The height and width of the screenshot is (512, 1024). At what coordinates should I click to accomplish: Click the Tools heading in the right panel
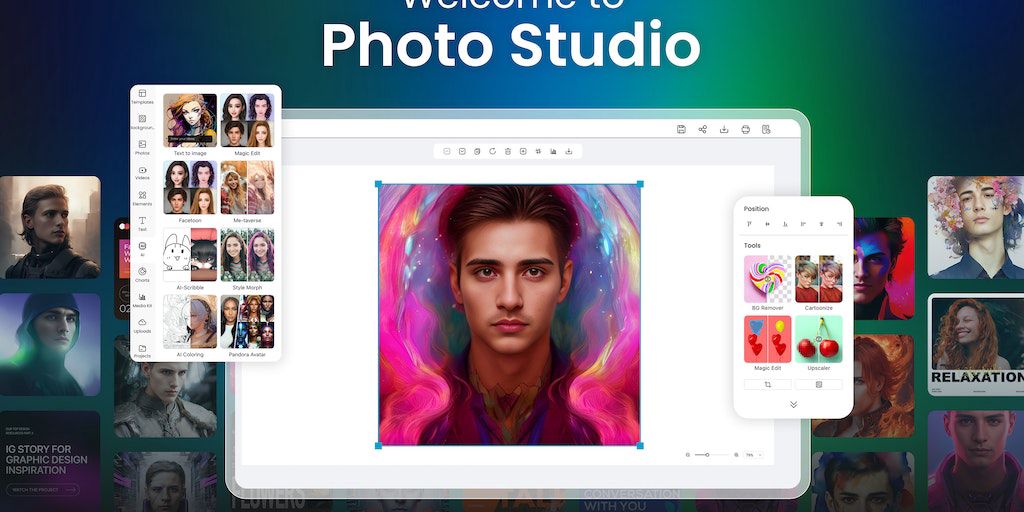(752, 246)
